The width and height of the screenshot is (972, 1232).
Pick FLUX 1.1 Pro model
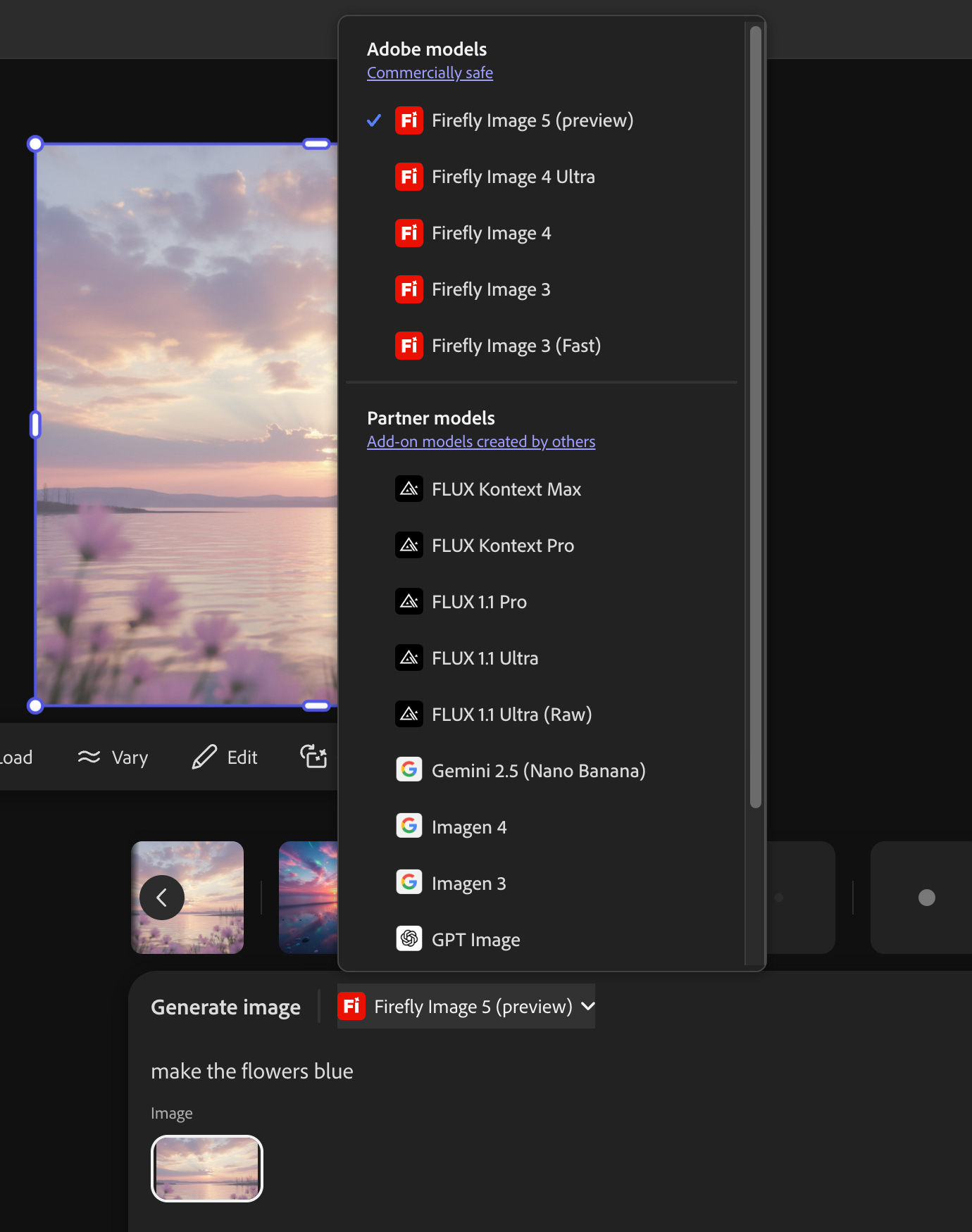541,602
